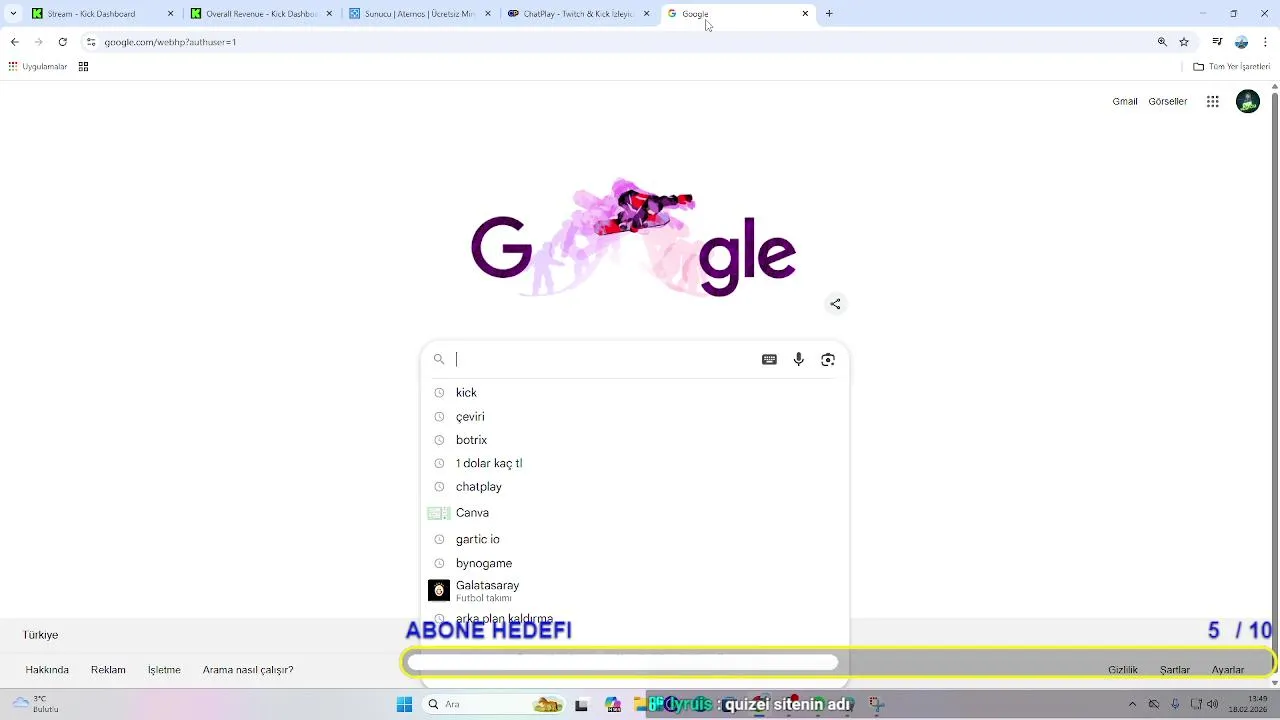Share the Google doodle
The width and height of the screenshot is (1280, 720).
click(835, 304)
